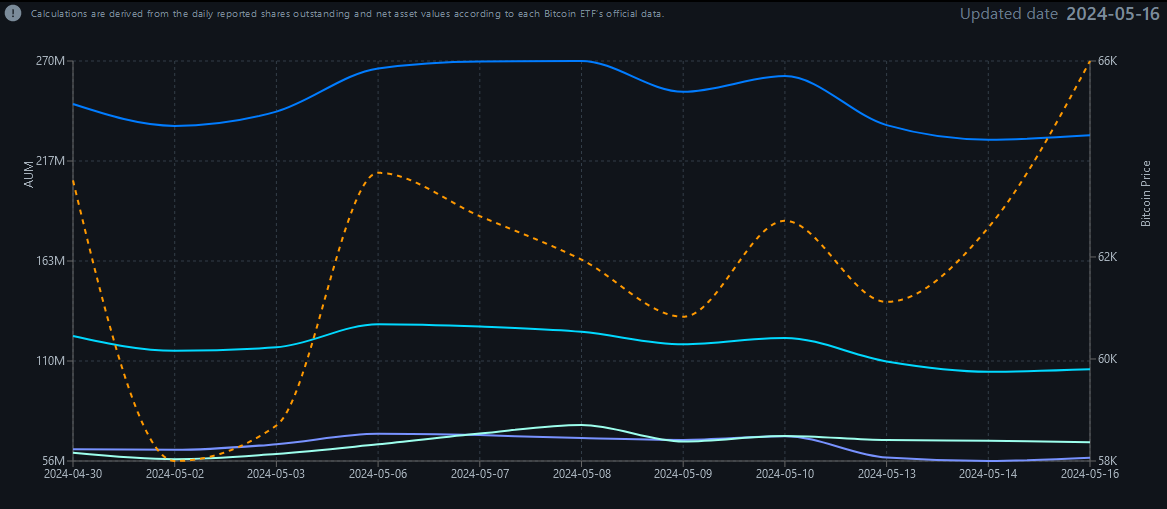Click the 62K price axis label
The image size is (1167, 509).
[1108, 257]
